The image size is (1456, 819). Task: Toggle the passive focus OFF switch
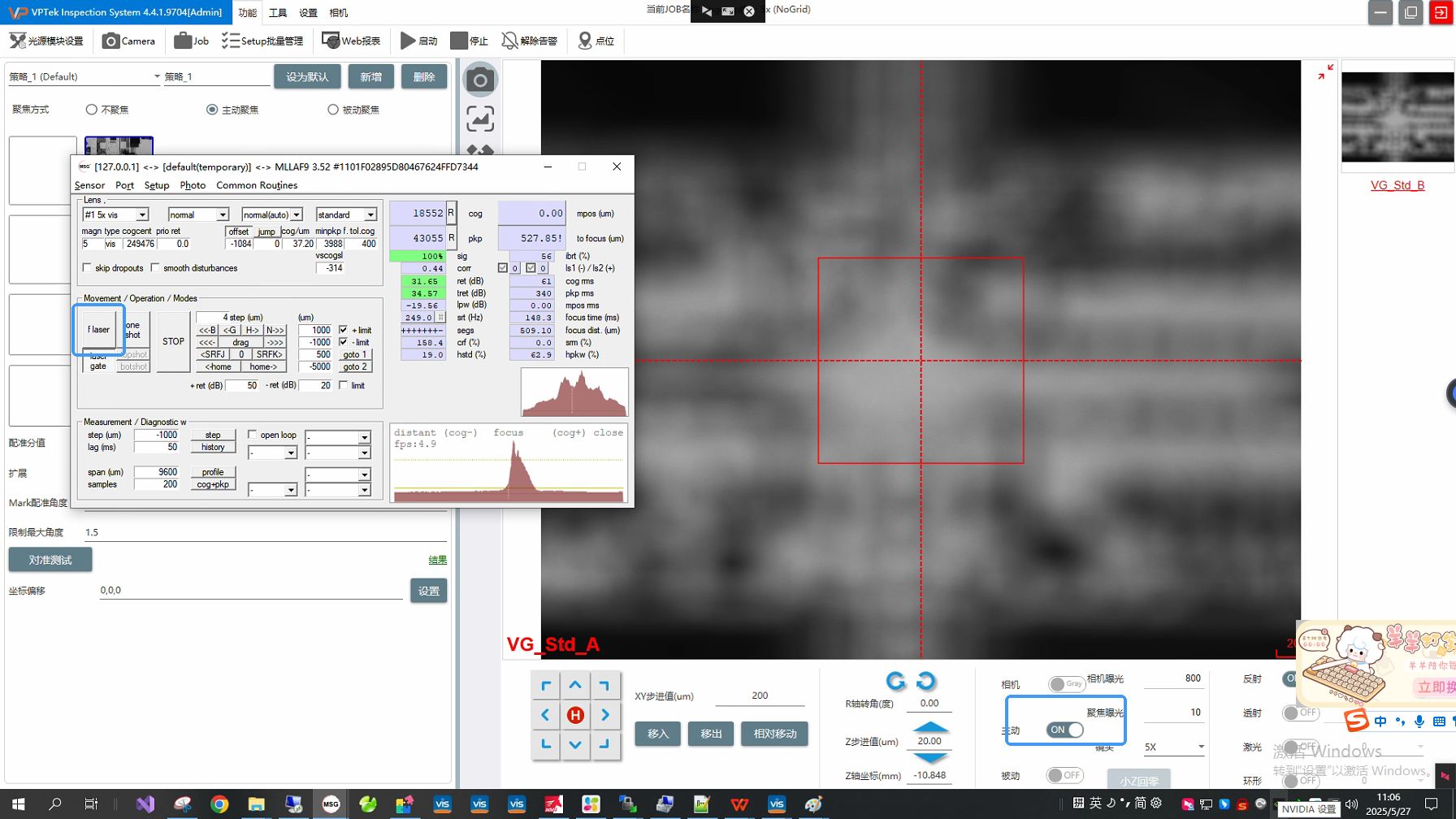point(1064,775)
